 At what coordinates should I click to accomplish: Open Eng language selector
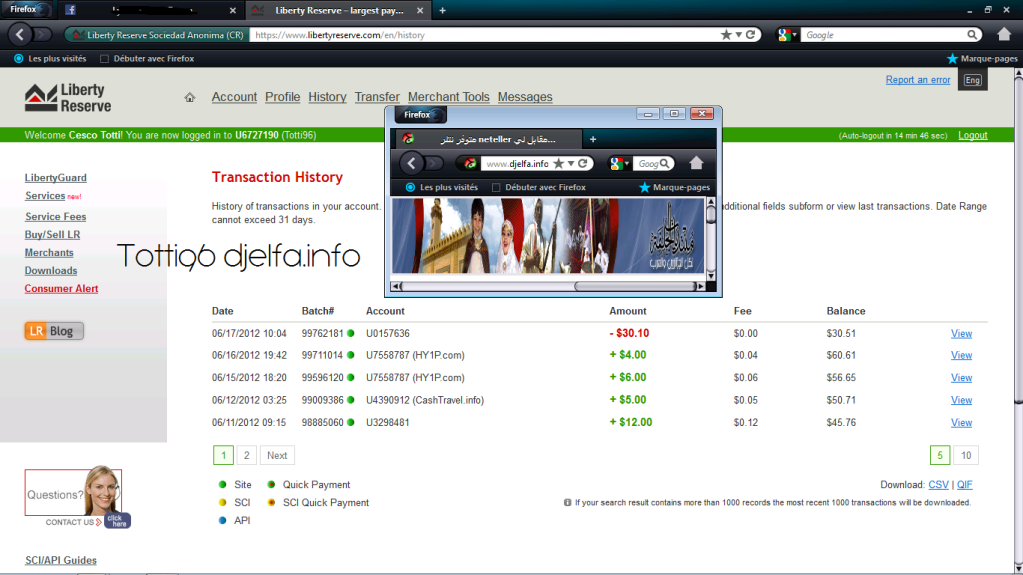coord(973,80)
